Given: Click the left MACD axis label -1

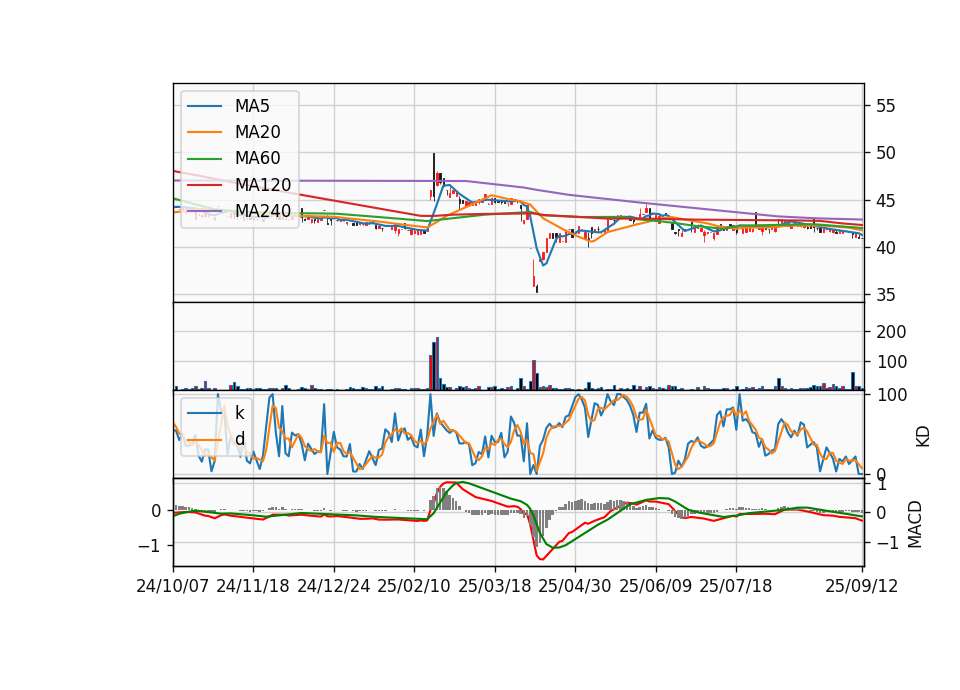Looking at the screenshot, I should pyautogui.click(x=149, y=545).
